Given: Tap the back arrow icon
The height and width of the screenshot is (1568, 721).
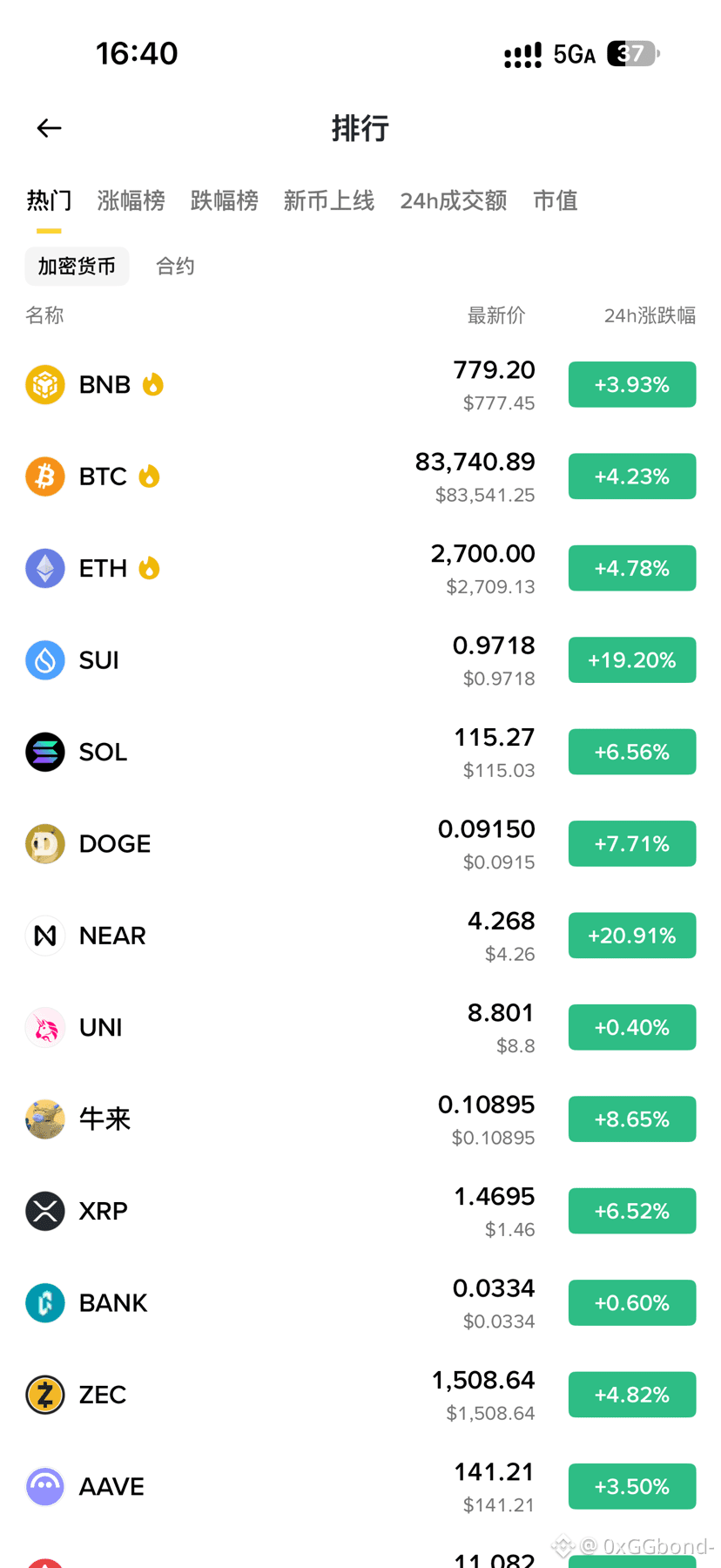Looking at the screenshot, I should coord(49,128).
